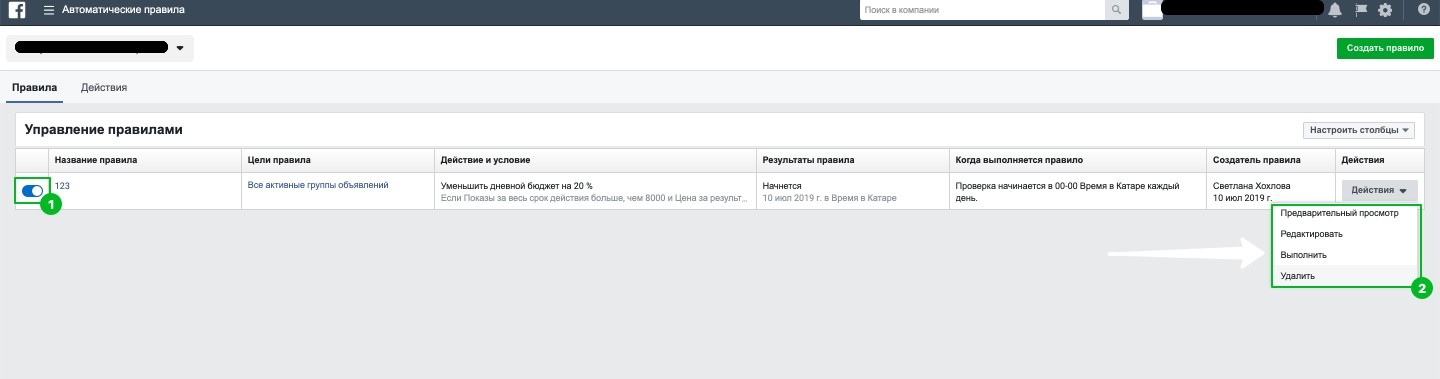Focus the Поиск в компании field

[982, 10]
